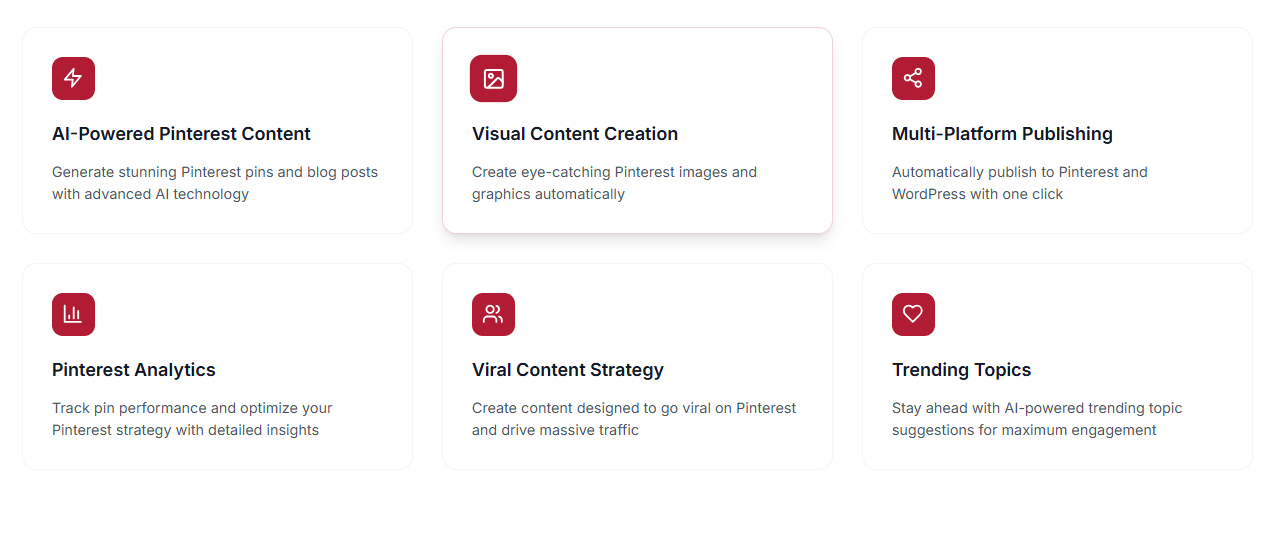Click the share nodes icon
The height and width of the screenshot is (537, 1273).
point(913,78)
